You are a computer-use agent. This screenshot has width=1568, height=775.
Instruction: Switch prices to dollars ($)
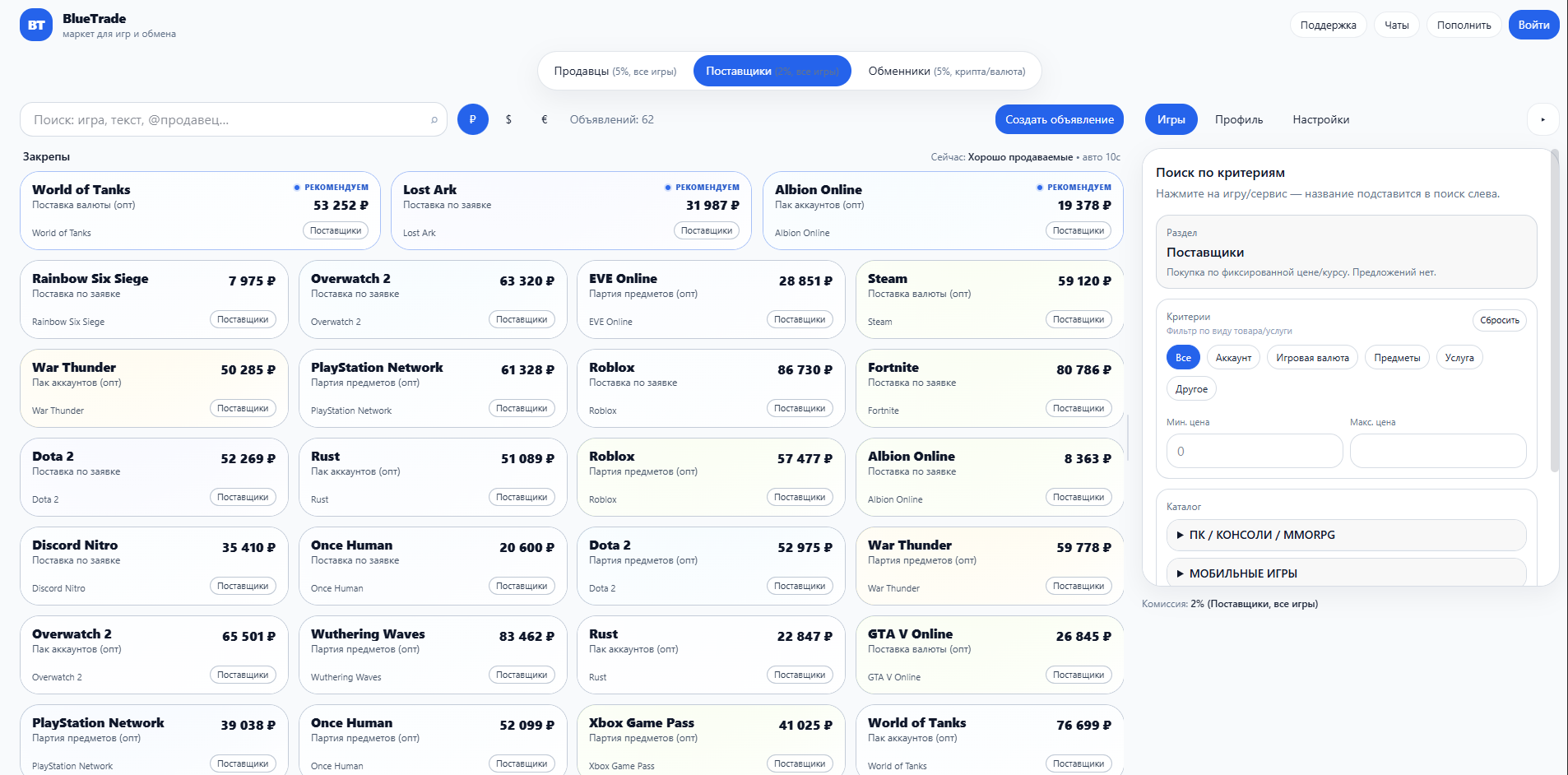click(508, 119)
